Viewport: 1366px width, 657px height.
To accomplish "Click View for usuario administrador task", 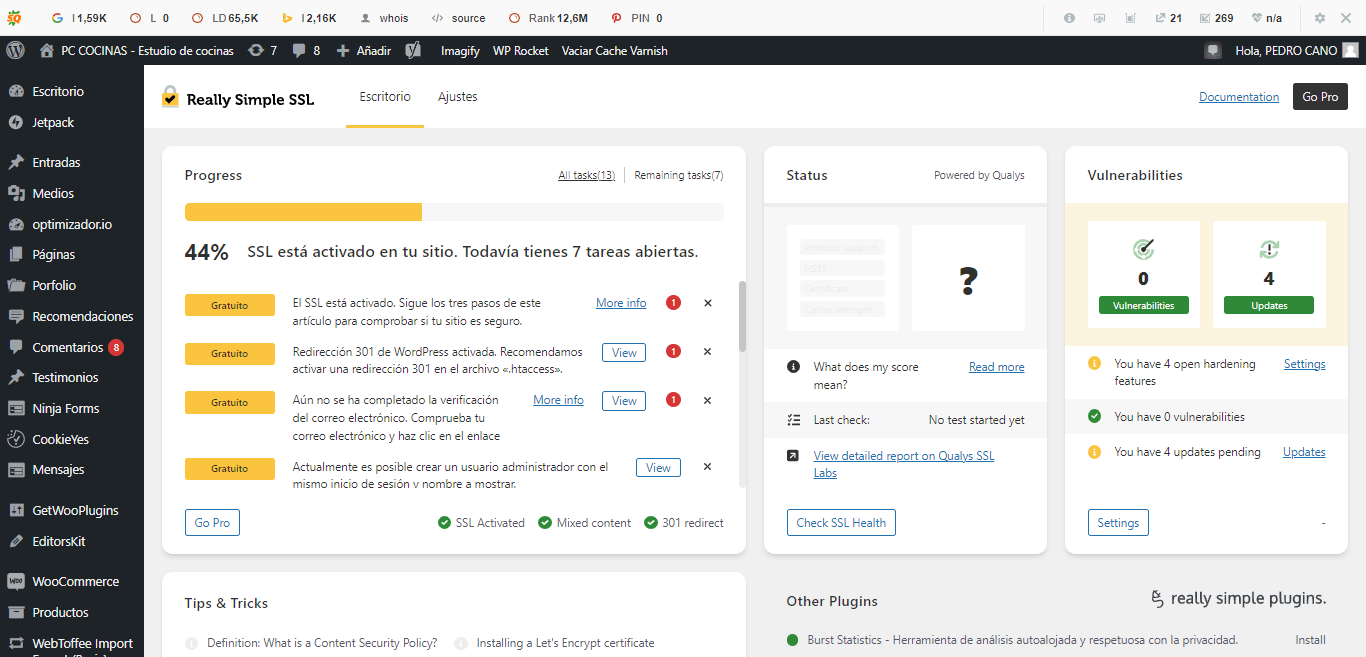I will (x=658, y=467).
